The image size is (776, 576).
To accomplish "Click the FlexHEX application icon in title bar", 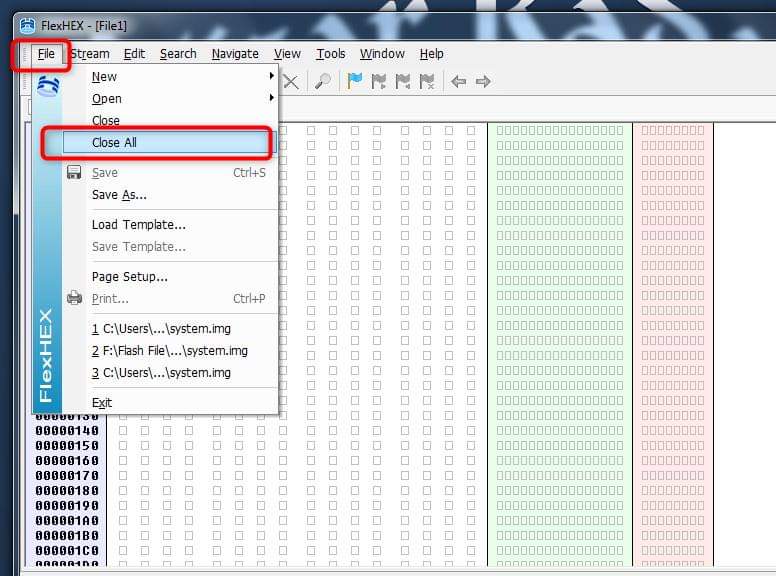I will pyautogui.click(x=28, y=25).
